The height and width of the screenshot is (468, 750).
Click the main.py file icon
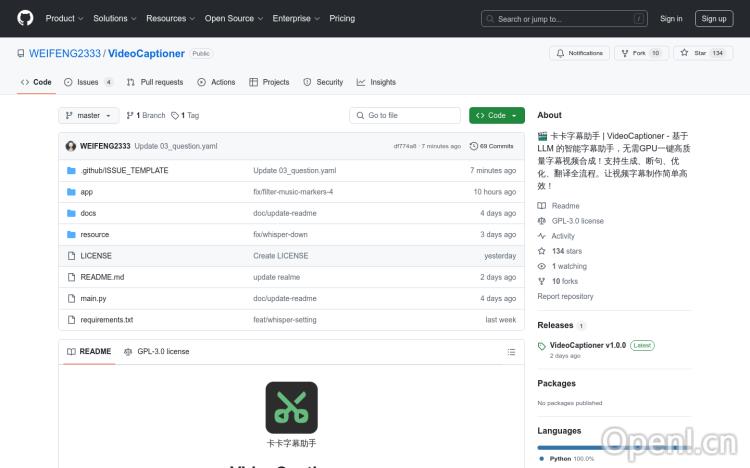pyautogui.click(x=71, y=298)
